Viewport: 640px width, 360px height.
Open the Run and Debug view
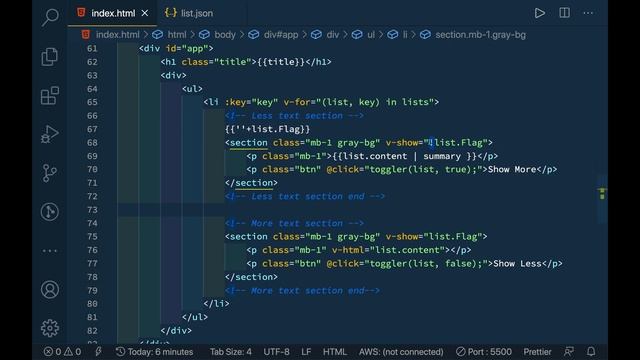(x=50, y=134)
